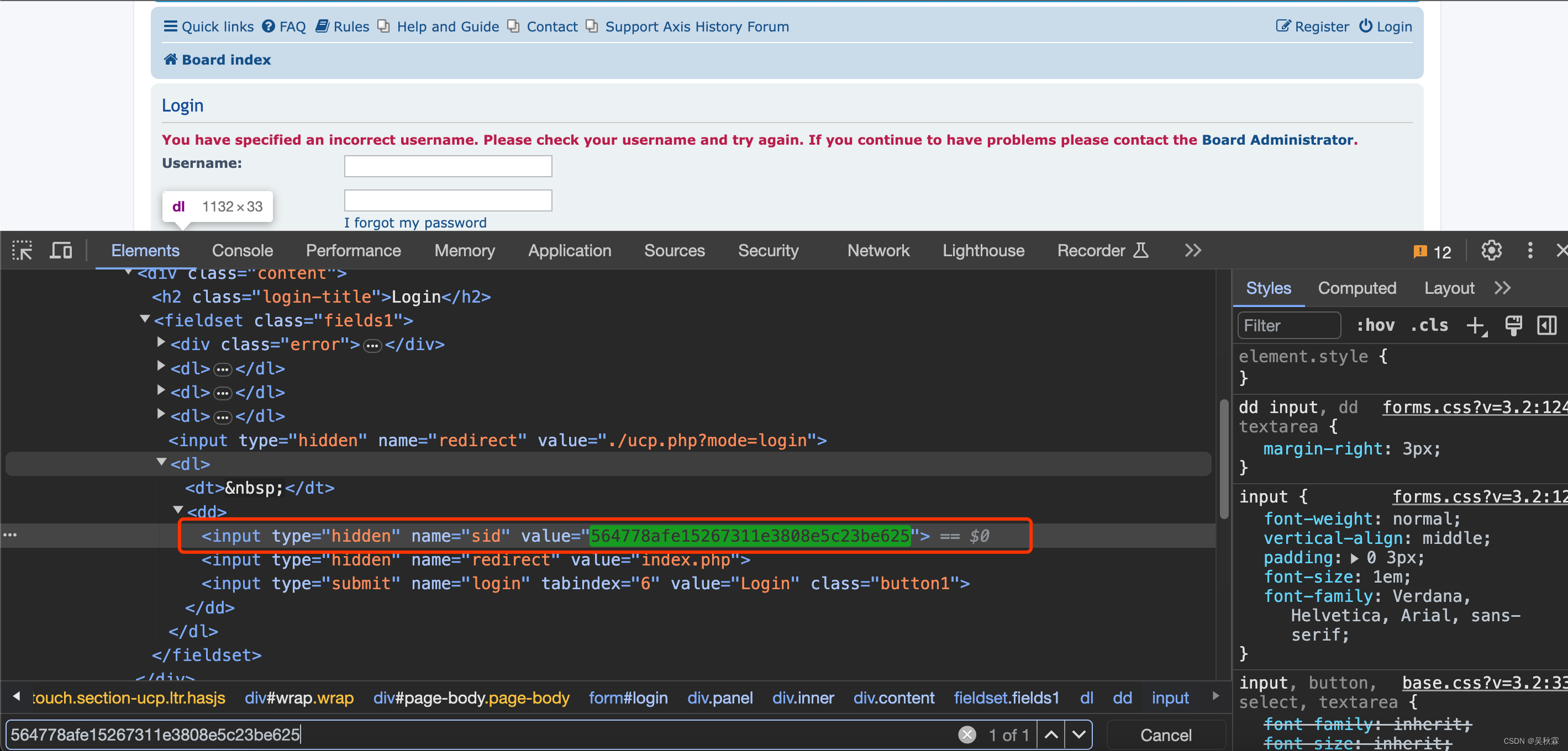Select form#login in breadcrumbs
This screenshot has height=751, width=1568.
628,698
